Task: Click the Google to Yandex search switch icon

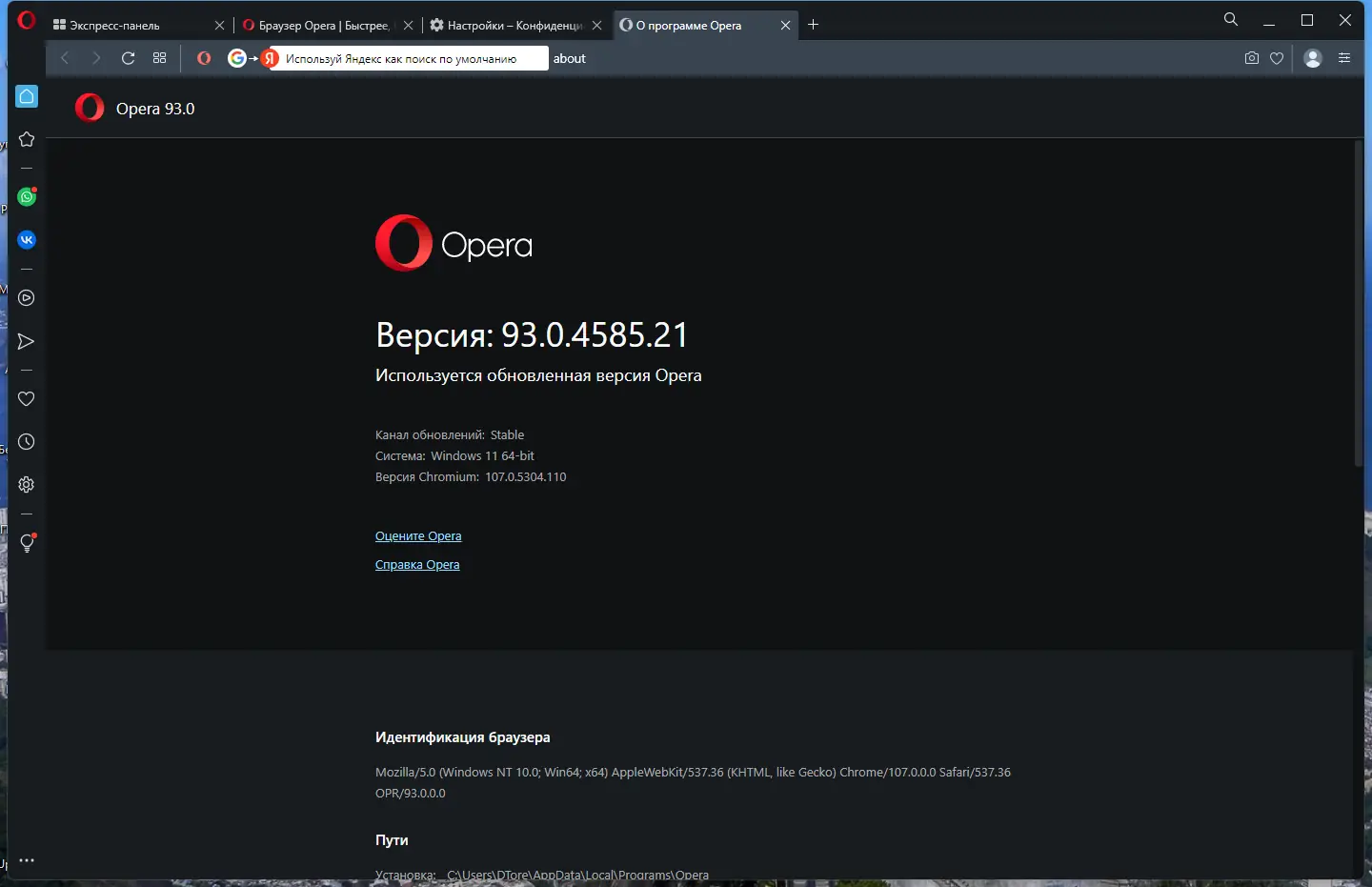Action: click(x=252, y=58)
